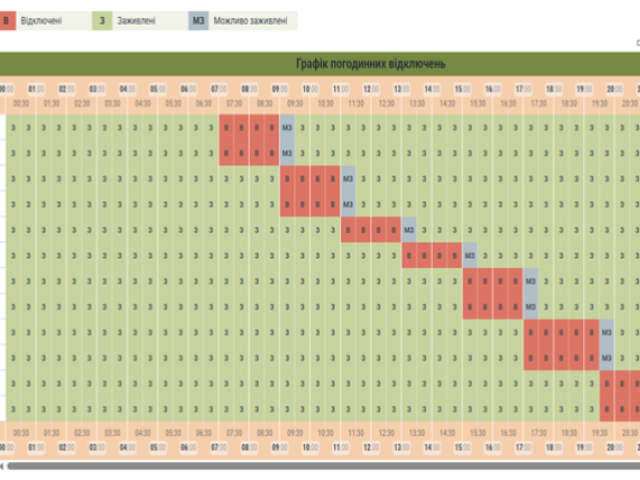Click the first red В cell in the fifth row
This screenshot has width=640, height=480.
pyautogui.click(x=348, y=230)
